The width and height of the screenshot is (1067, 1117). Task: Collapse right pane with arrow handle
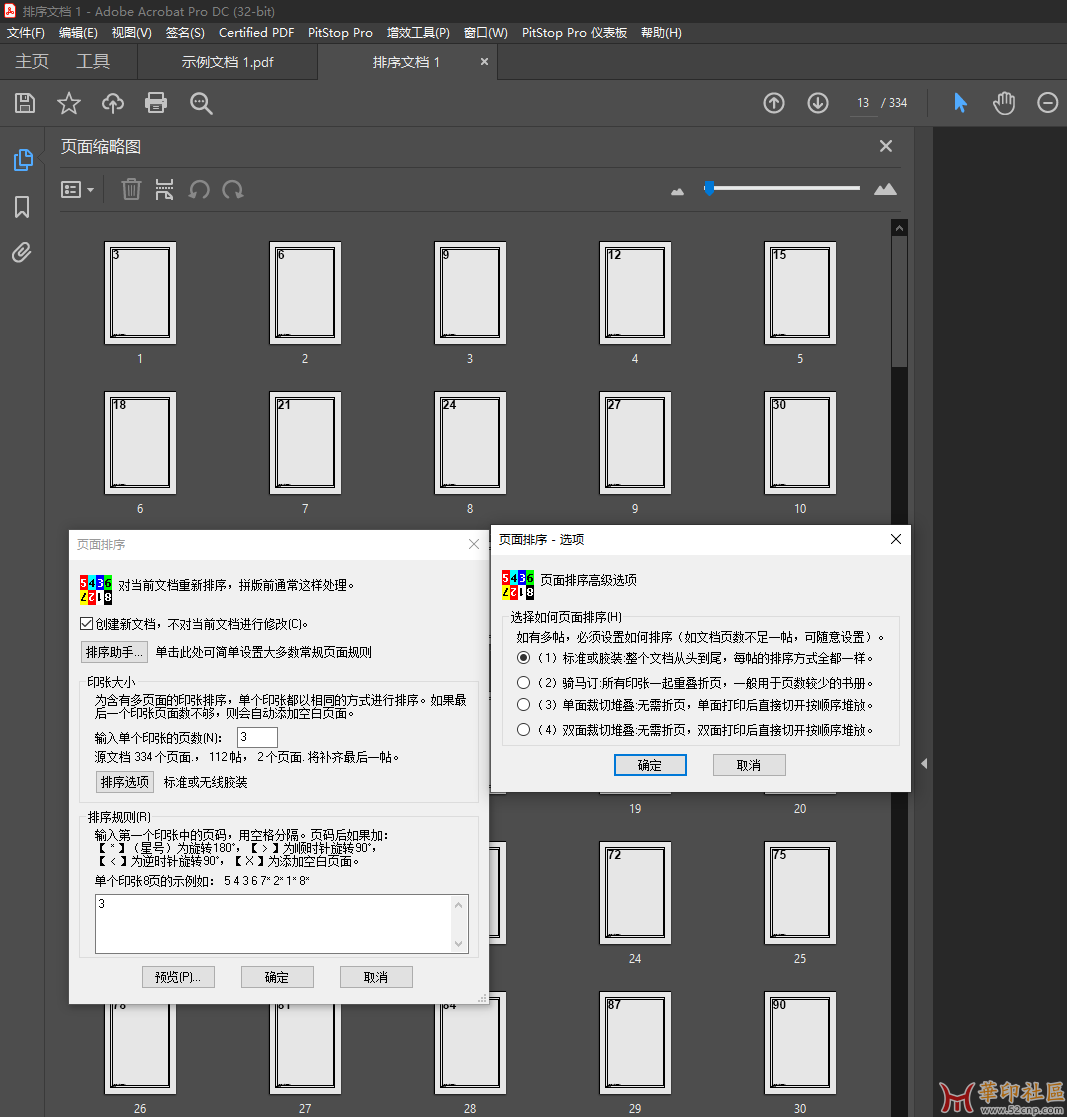click(924, 764)
